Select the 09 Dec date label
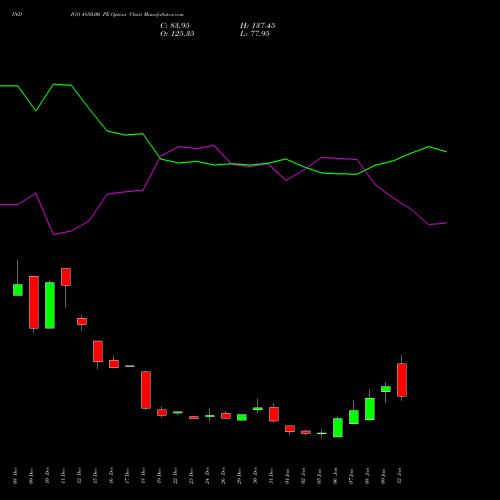The height and width of the screenshot is (500, 500). click(x=31, y=476)
